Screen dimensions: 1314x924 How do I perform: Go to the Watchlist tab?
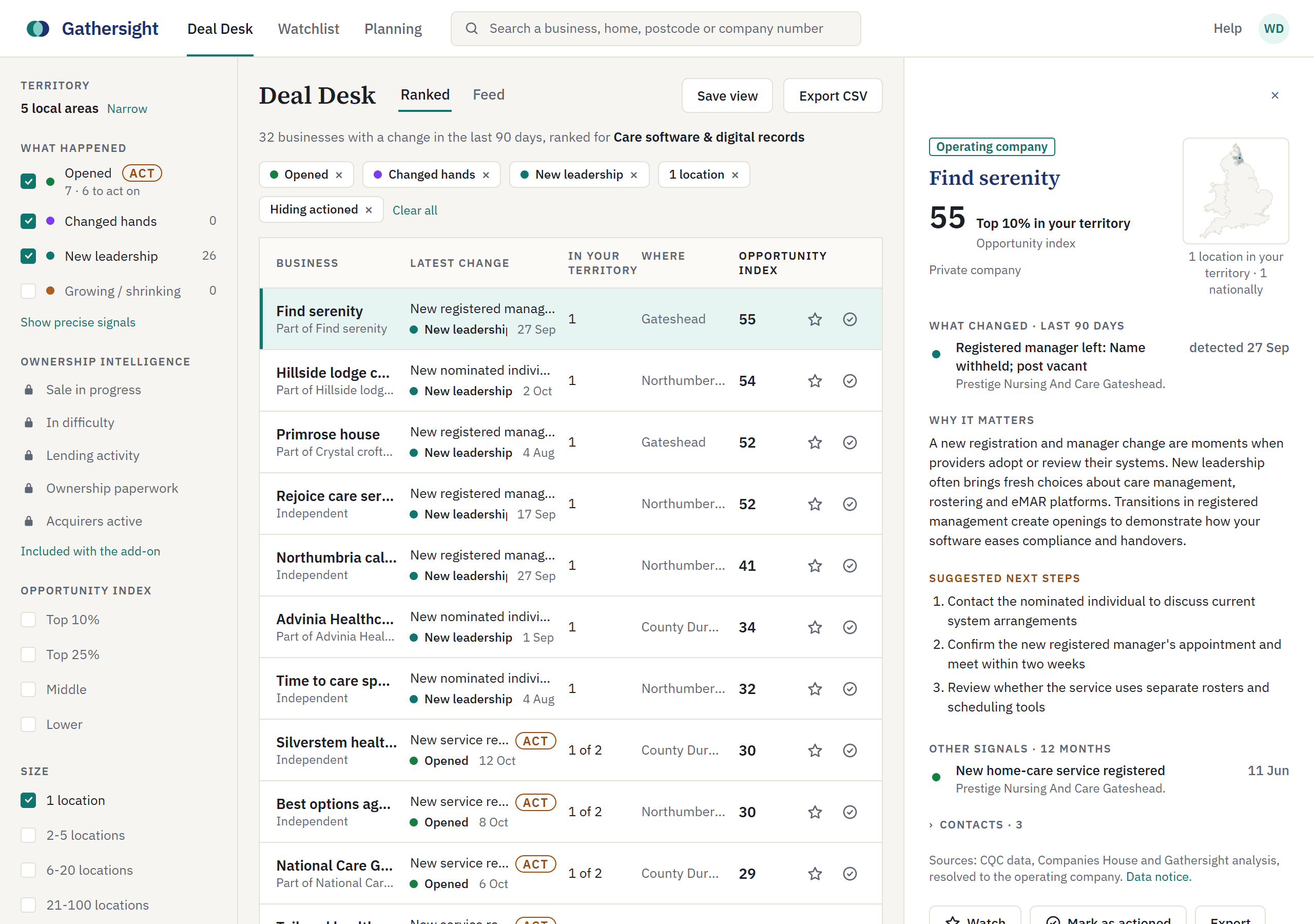(x=308, y=29)
